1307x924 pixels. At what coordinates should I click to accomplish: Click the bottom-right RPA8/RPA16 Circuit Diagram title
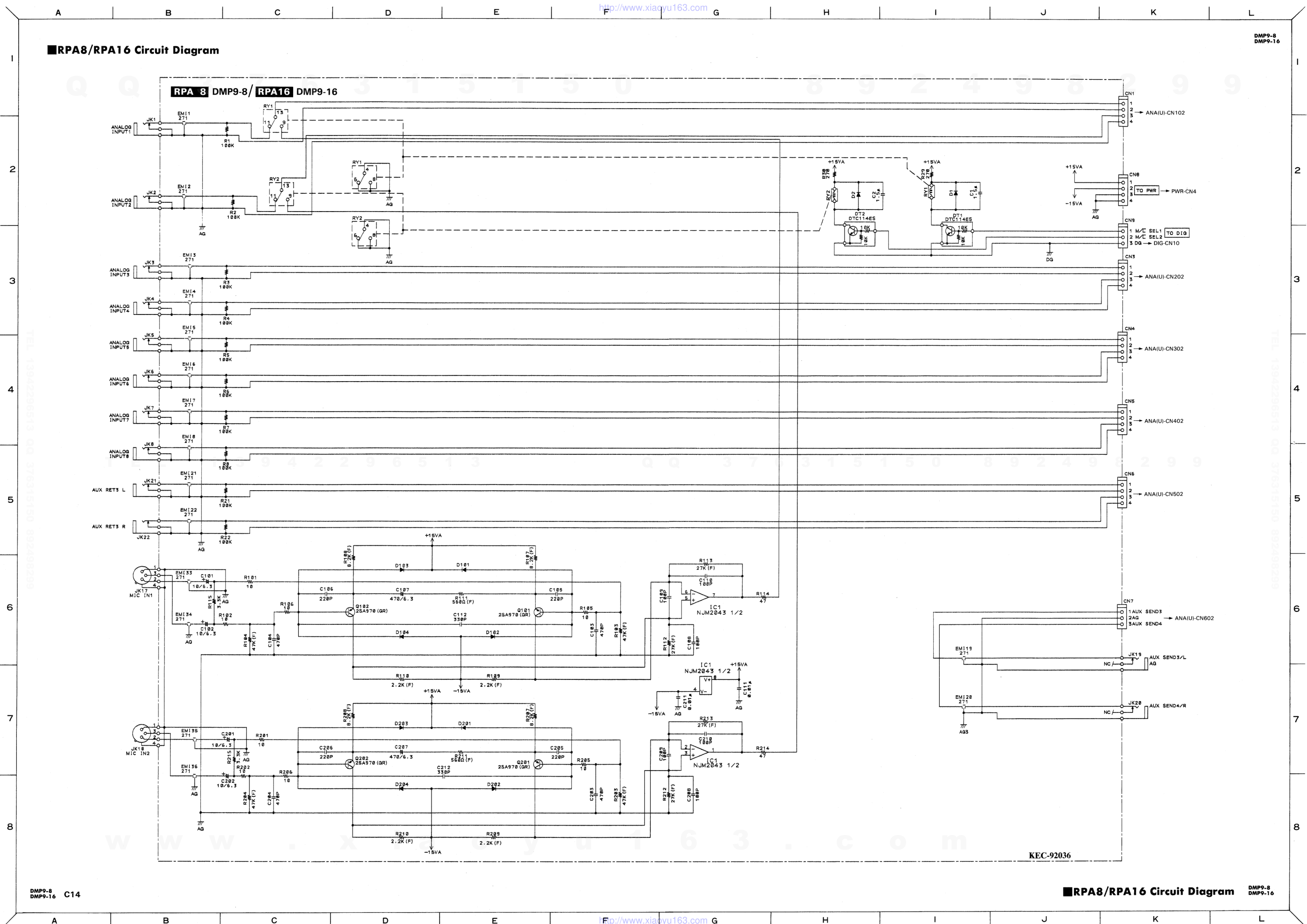tap(1148, 891)
